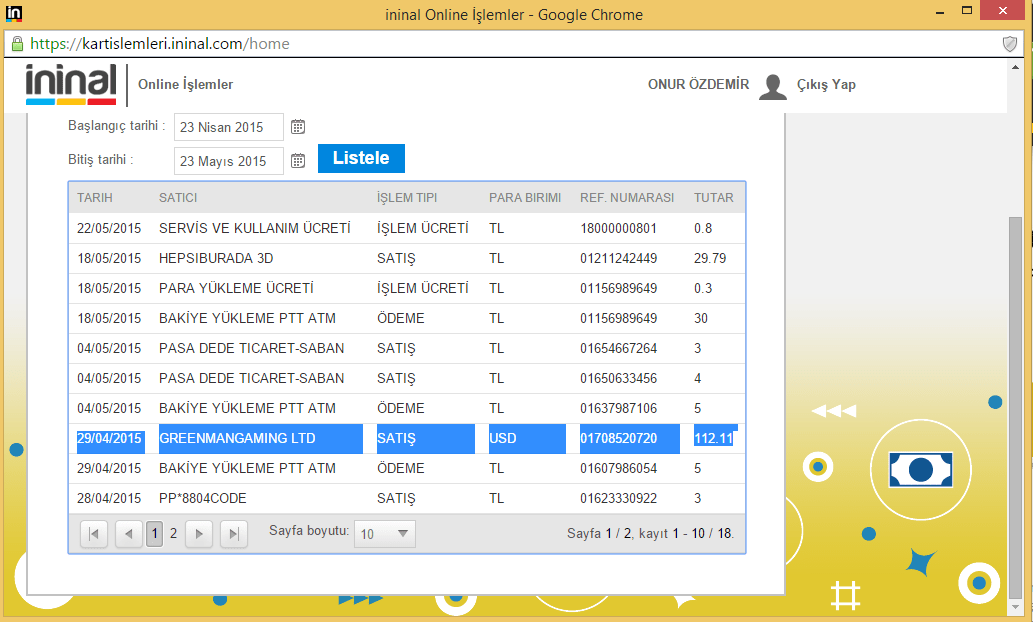
Task: Select page 2 in pagination
Action: 173,534
